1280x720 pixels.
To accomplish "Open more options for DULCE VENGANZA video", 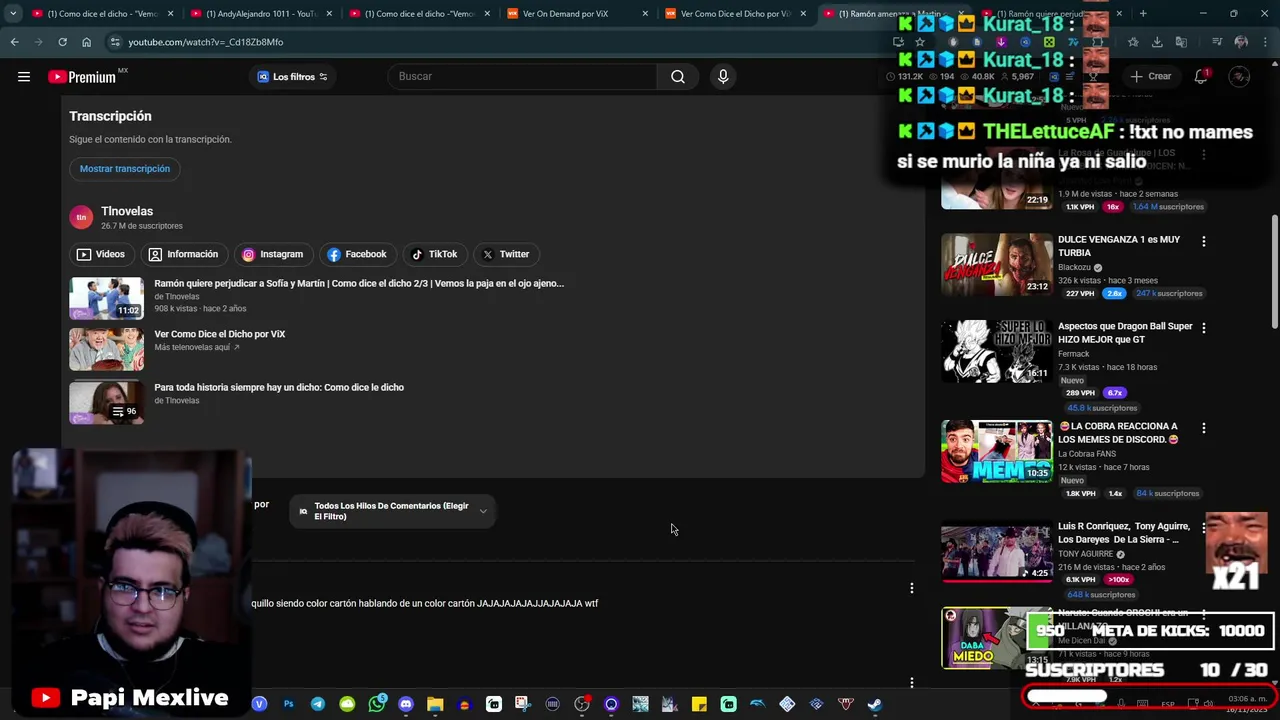I will coord(1204,241).
